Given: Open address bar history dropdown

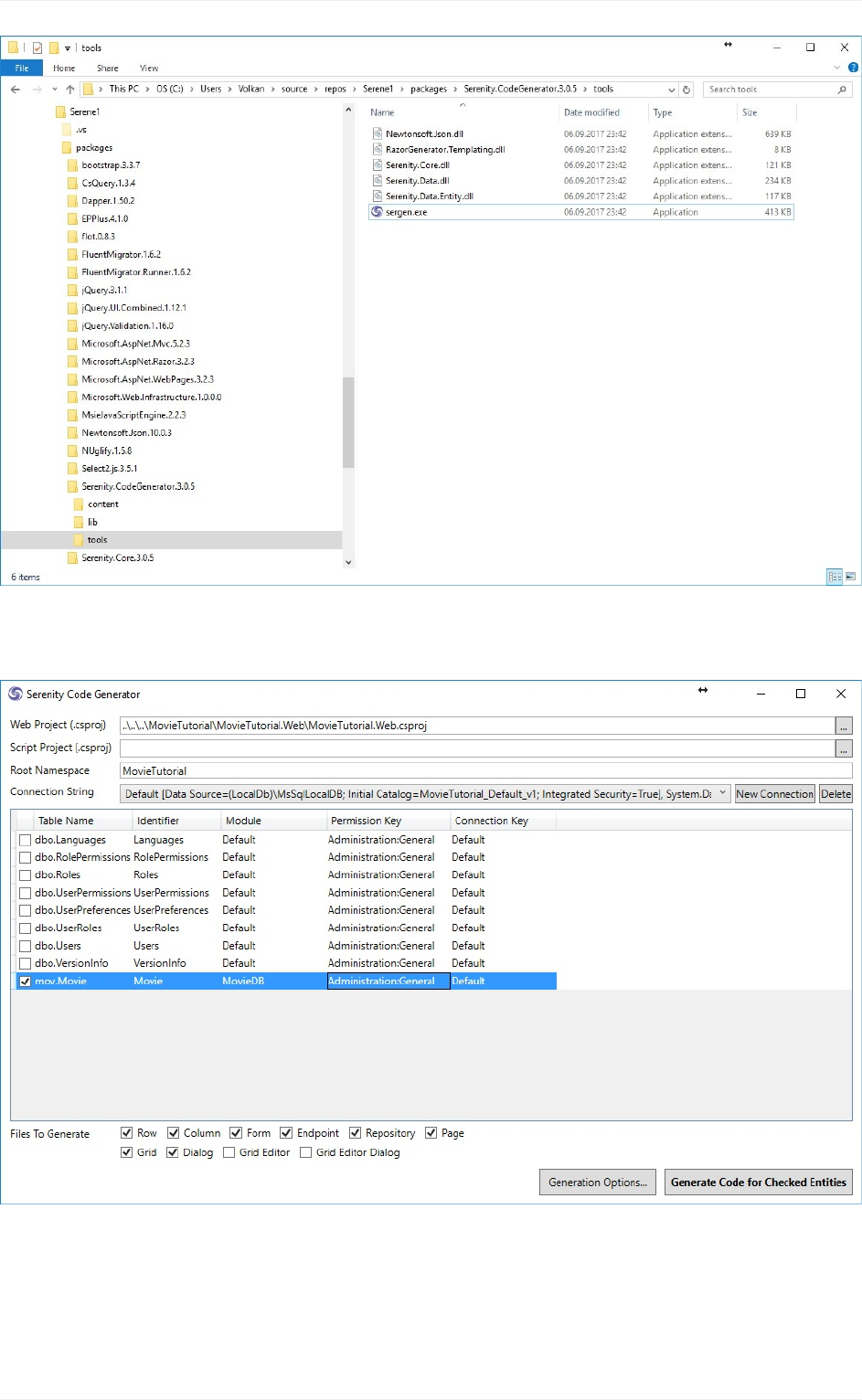Looking at the screenshot, I should pyautogui.click(x=672, y=90).
